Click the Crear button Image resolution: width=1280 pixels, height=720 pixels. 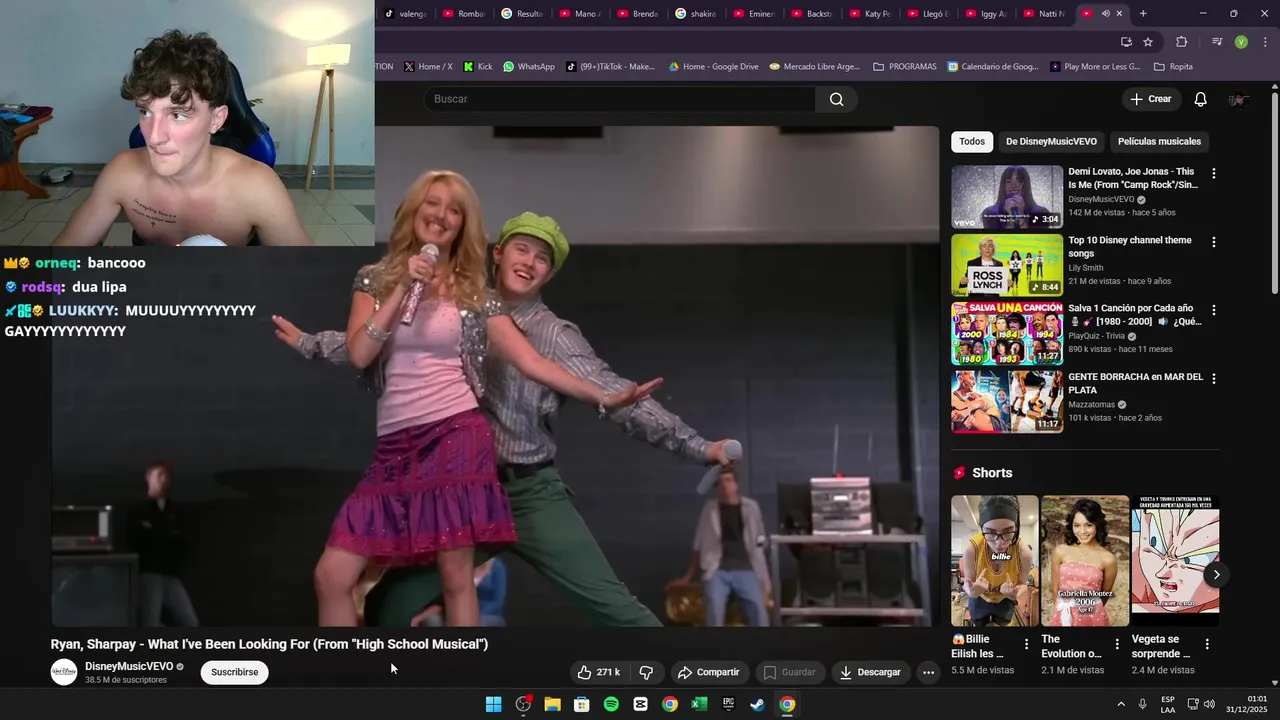pyautogui.click(x=1150, y=99)
